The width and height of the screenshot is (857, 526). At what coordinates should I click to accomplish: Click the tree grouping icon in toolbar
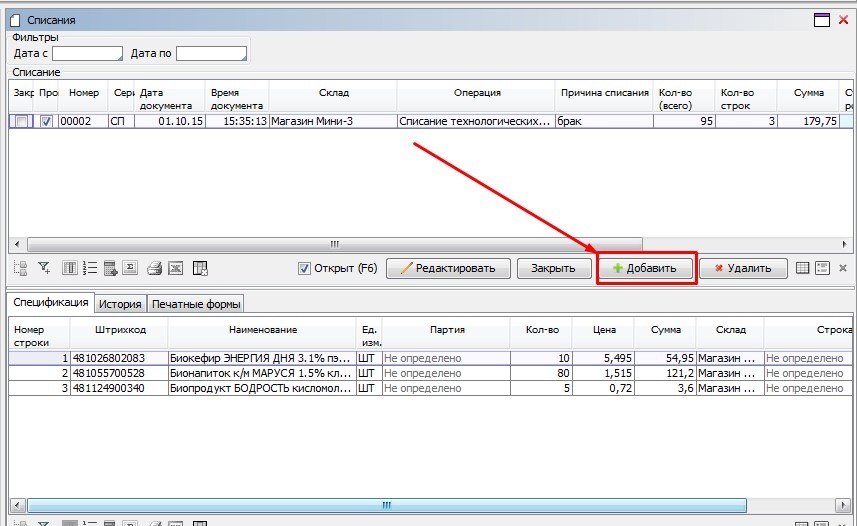[x=20, y=268]
